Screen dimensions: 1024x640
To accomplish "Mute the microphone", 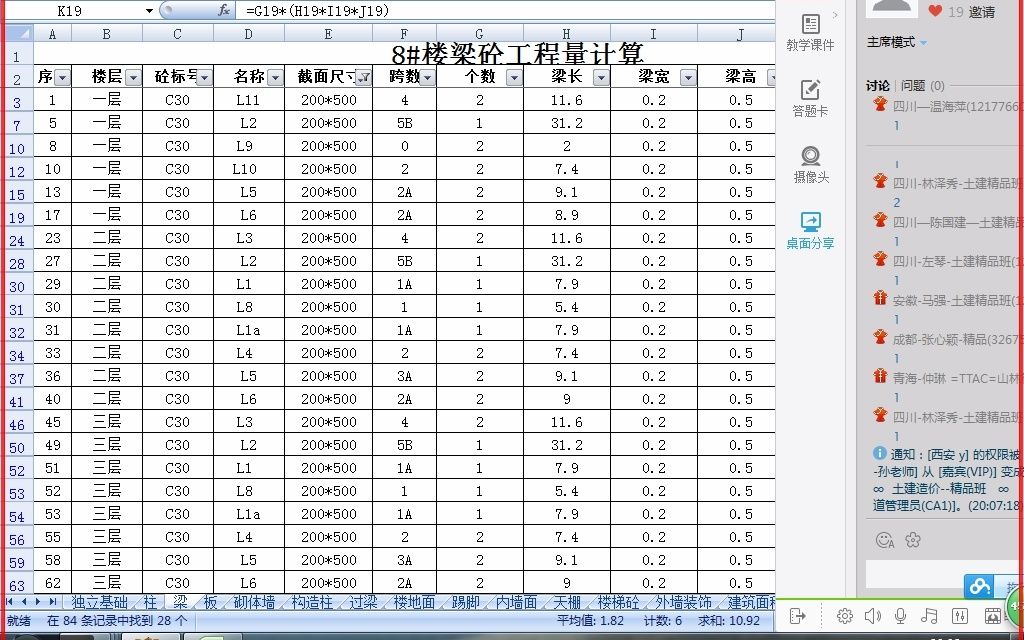I will (x=901, y=615).
